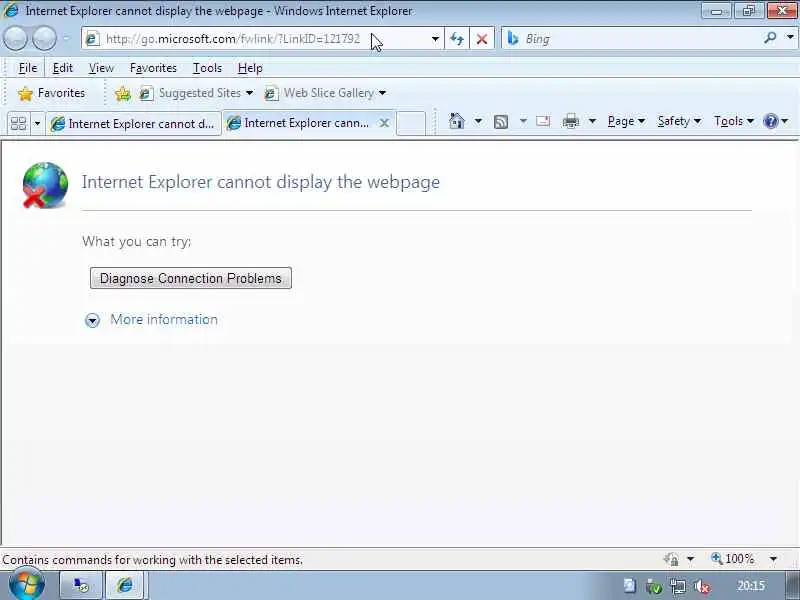Open the Favorites star button
Viewport: 800px width, 600px height.
51,93
